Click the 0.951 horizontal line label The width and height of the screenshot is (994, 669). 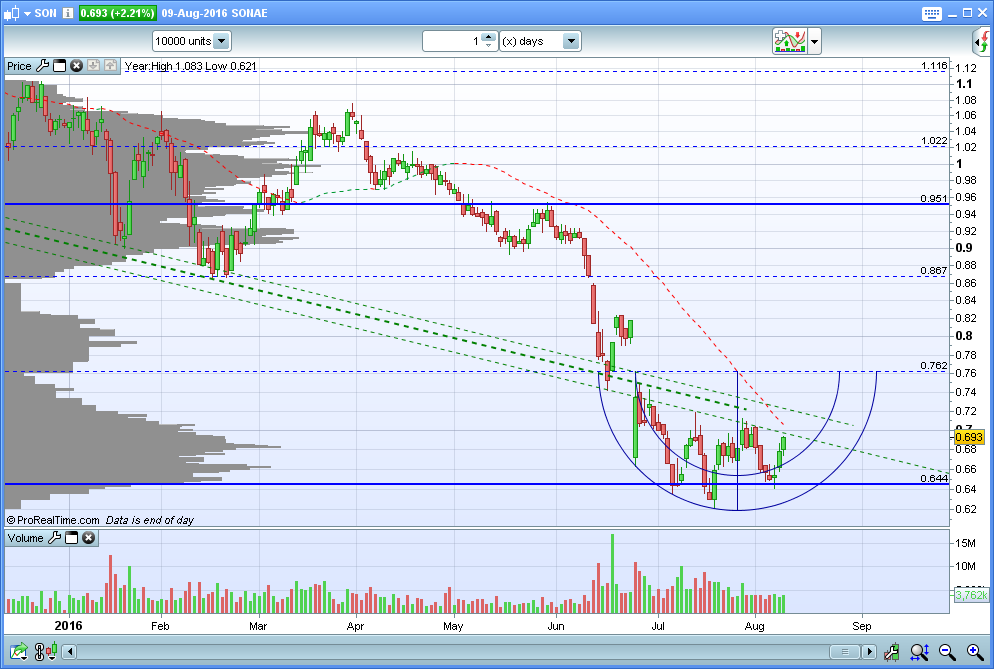click(x=934, y=198)
